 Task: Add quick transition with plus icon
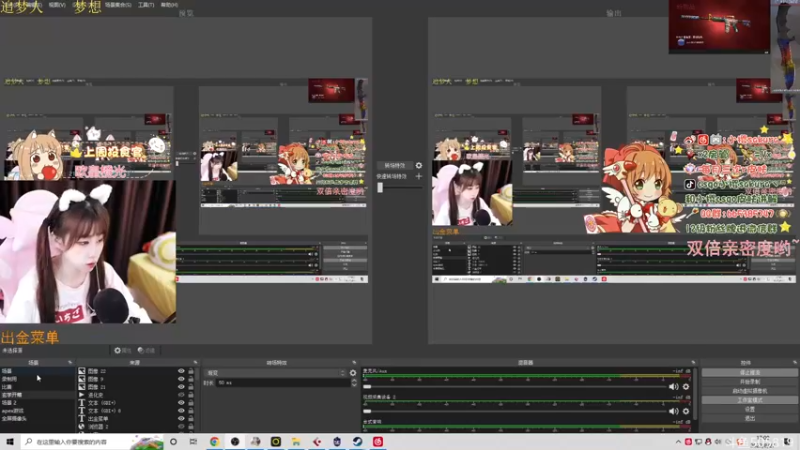pyautogui.click(x=419, y=176)
